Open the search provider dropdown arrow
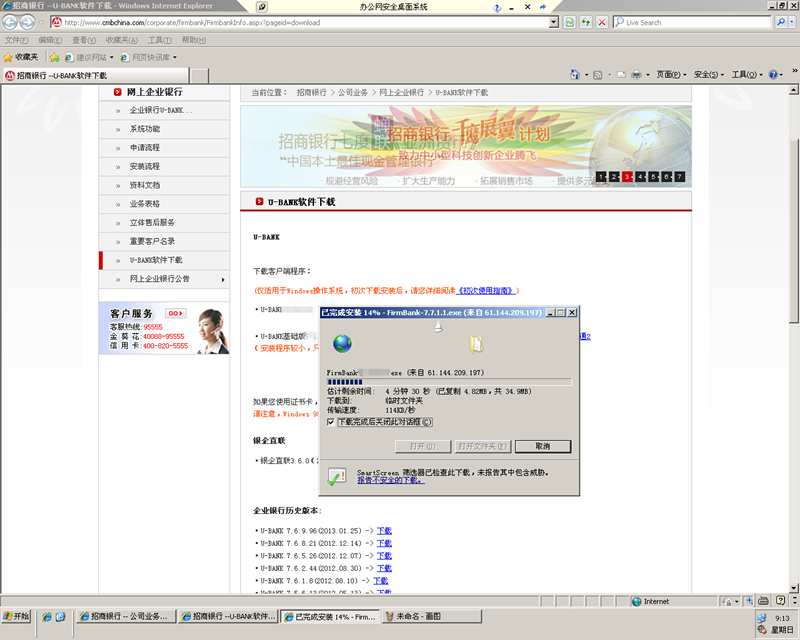The image size is (800, 640). click(x=792, y=22)
